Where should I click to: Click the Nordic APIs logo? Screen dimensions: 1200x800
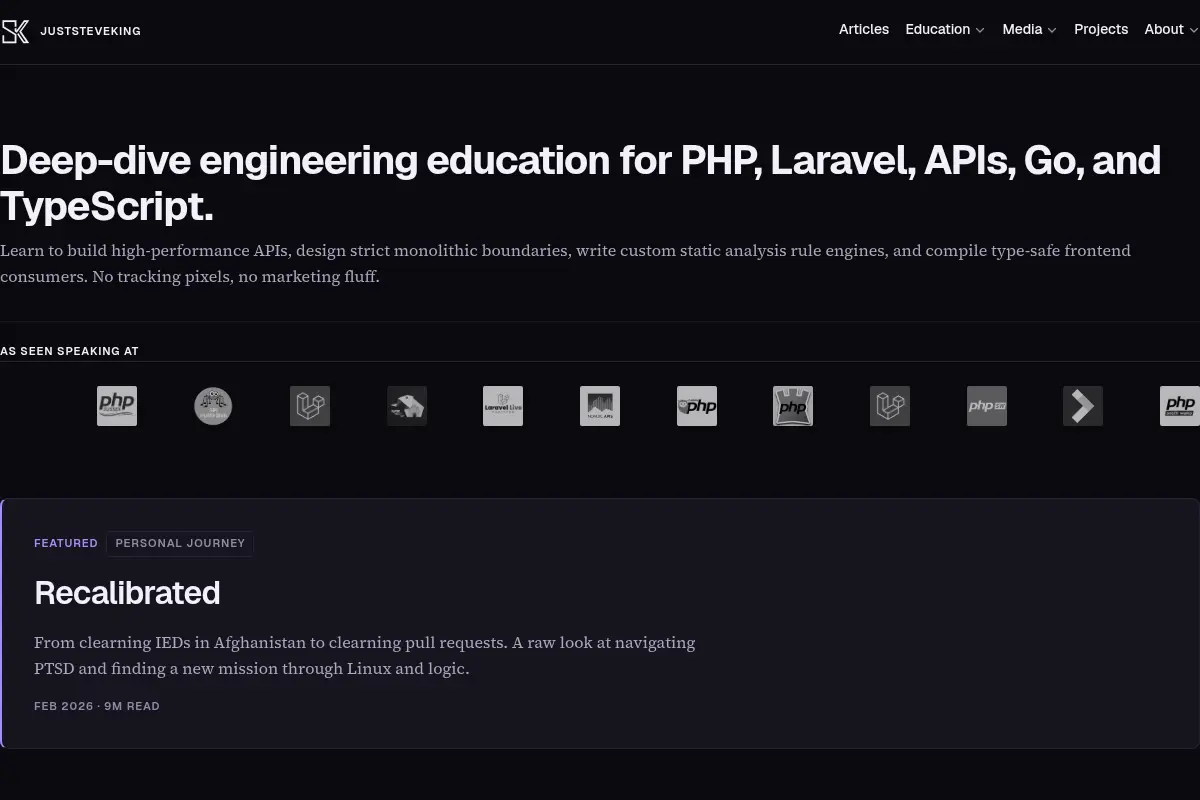[600, 406]
